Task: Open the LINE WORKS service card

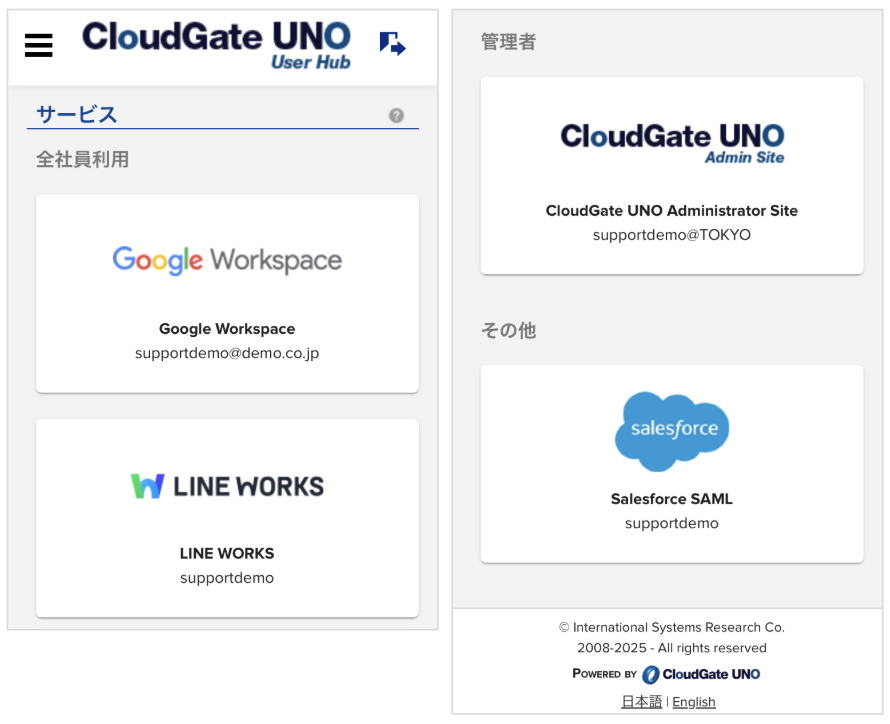Action: 227,518
